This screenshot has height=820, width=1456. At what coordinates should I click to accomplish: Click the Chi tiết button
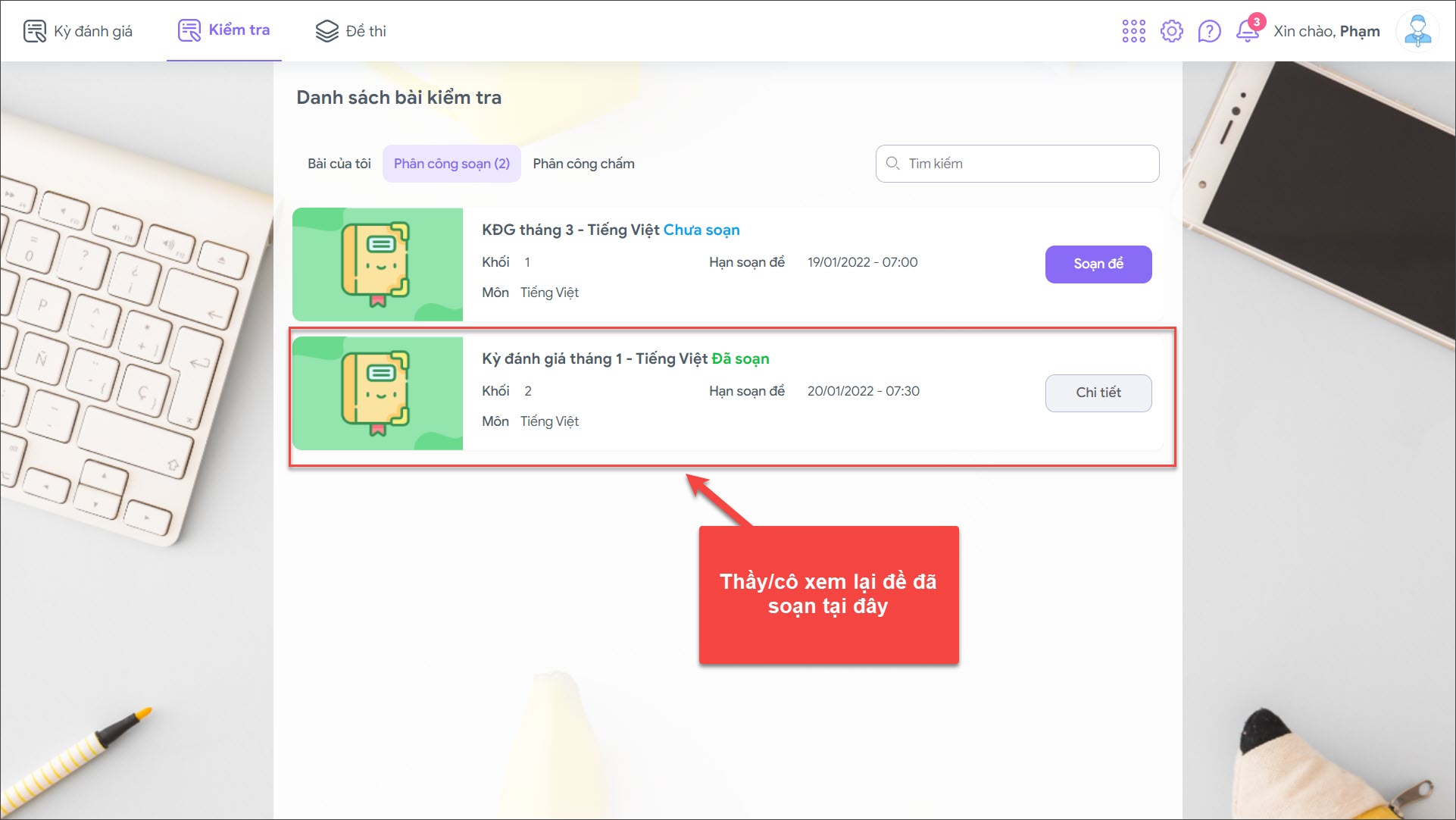[1098, 393]
